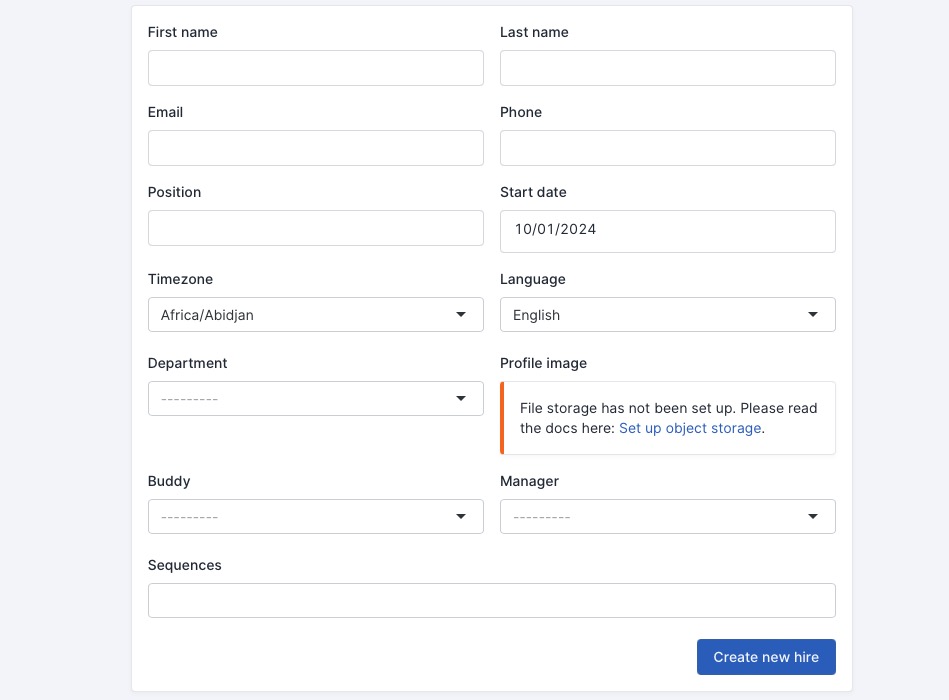Screen dimensions: 949x700
Task: Expand the Department selection box
Action: click(300, 398)
